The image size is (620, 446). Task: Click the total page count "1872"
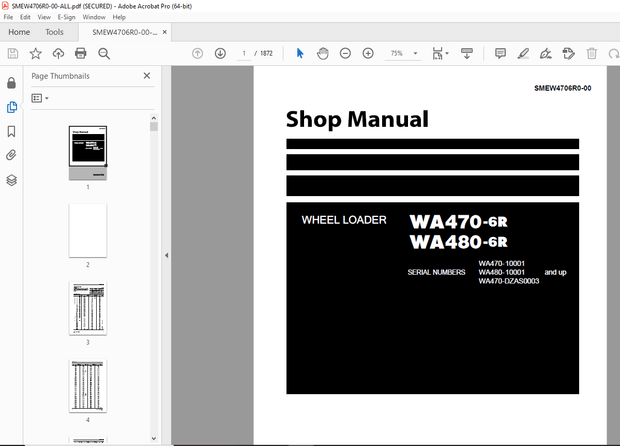[267, 53]
